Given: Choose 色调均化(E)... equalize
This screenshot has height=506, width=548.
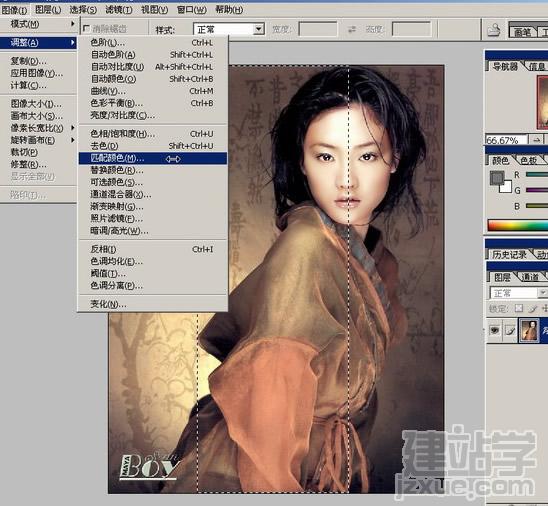Looking at the screenshot, I should (x=153, y=261).
